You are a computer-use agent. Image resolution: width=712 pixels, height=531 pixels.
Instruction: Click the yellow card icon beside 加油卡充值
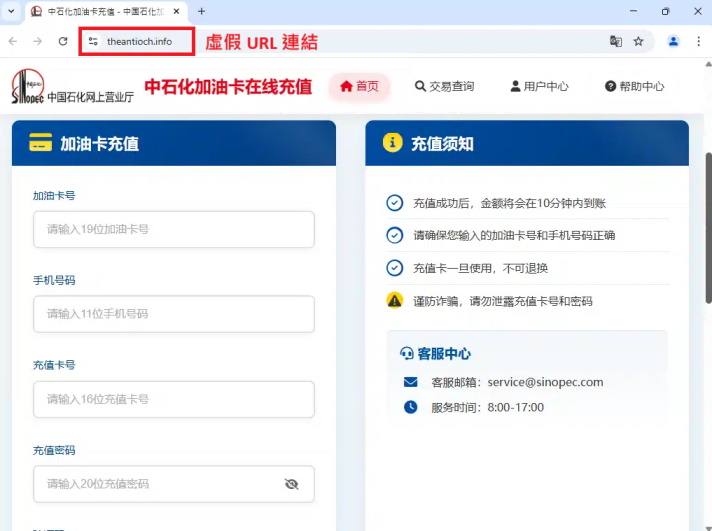[x=40, y=142]
